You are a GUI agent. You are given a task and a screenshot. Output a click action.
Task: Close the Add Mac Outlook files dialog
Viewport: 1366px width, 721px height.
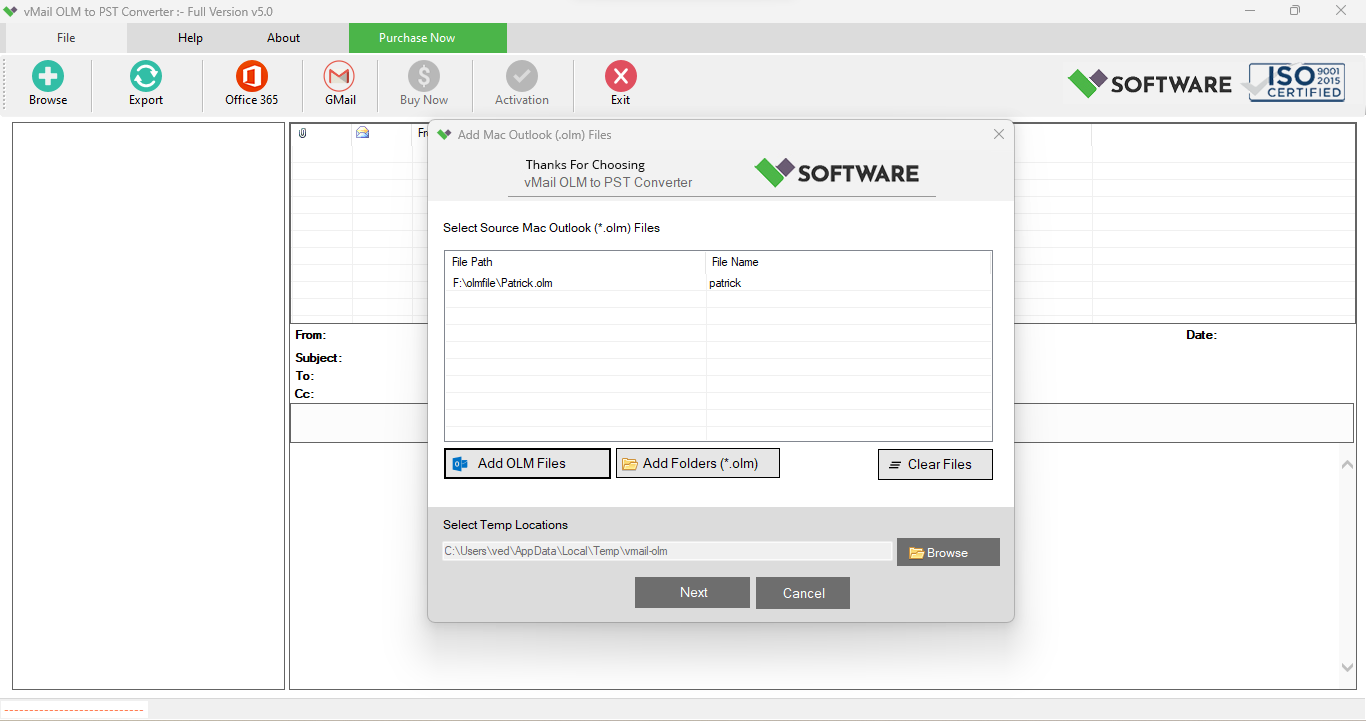click(998, 134)
